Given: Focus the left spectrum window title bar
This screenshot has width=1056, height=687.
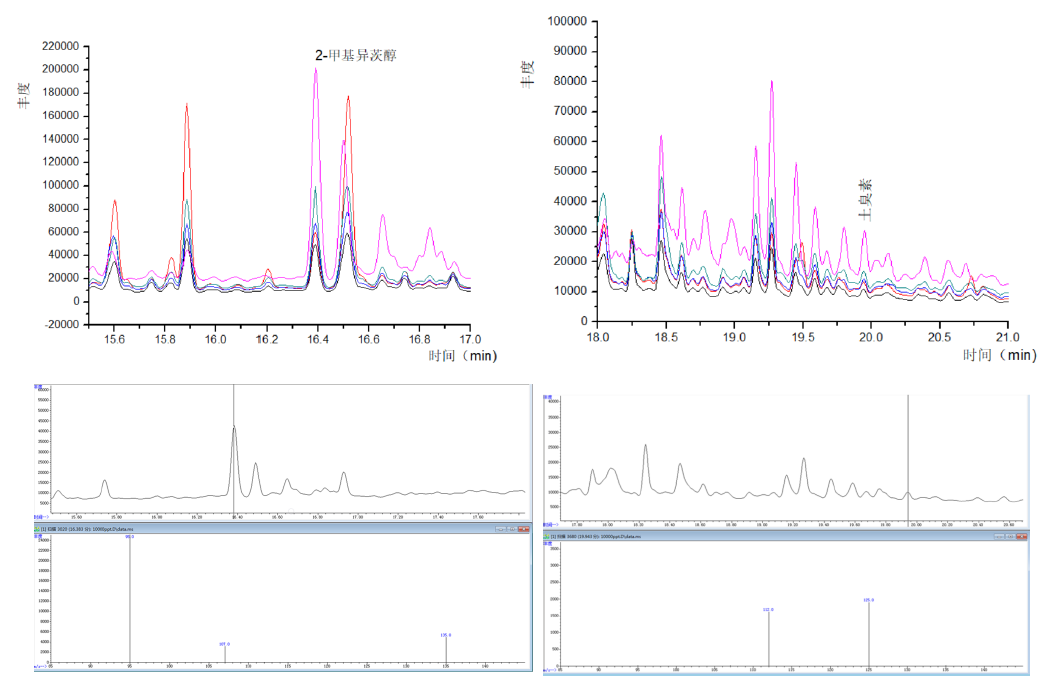Looking at the screenshot, I should coord(250,527).
